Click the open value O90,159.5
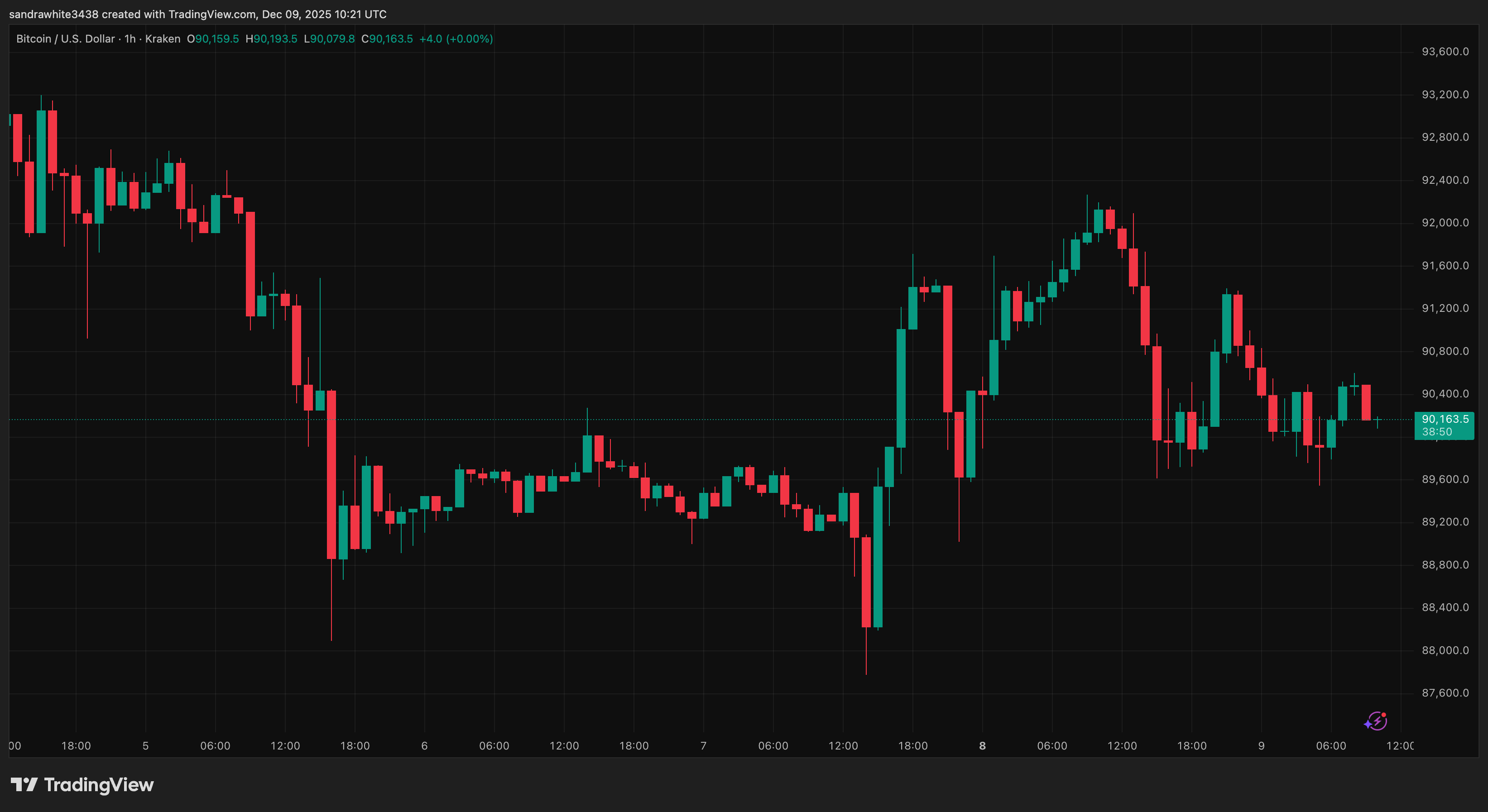1488x812 pixels. pos(214,38)
